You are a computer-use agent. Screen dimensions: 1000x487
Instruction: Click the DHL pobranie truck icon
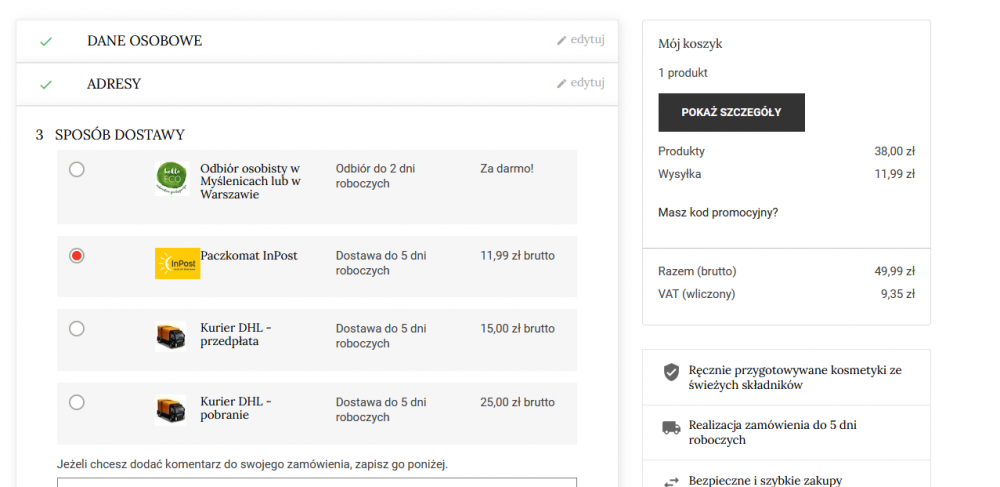click(171, 409)
